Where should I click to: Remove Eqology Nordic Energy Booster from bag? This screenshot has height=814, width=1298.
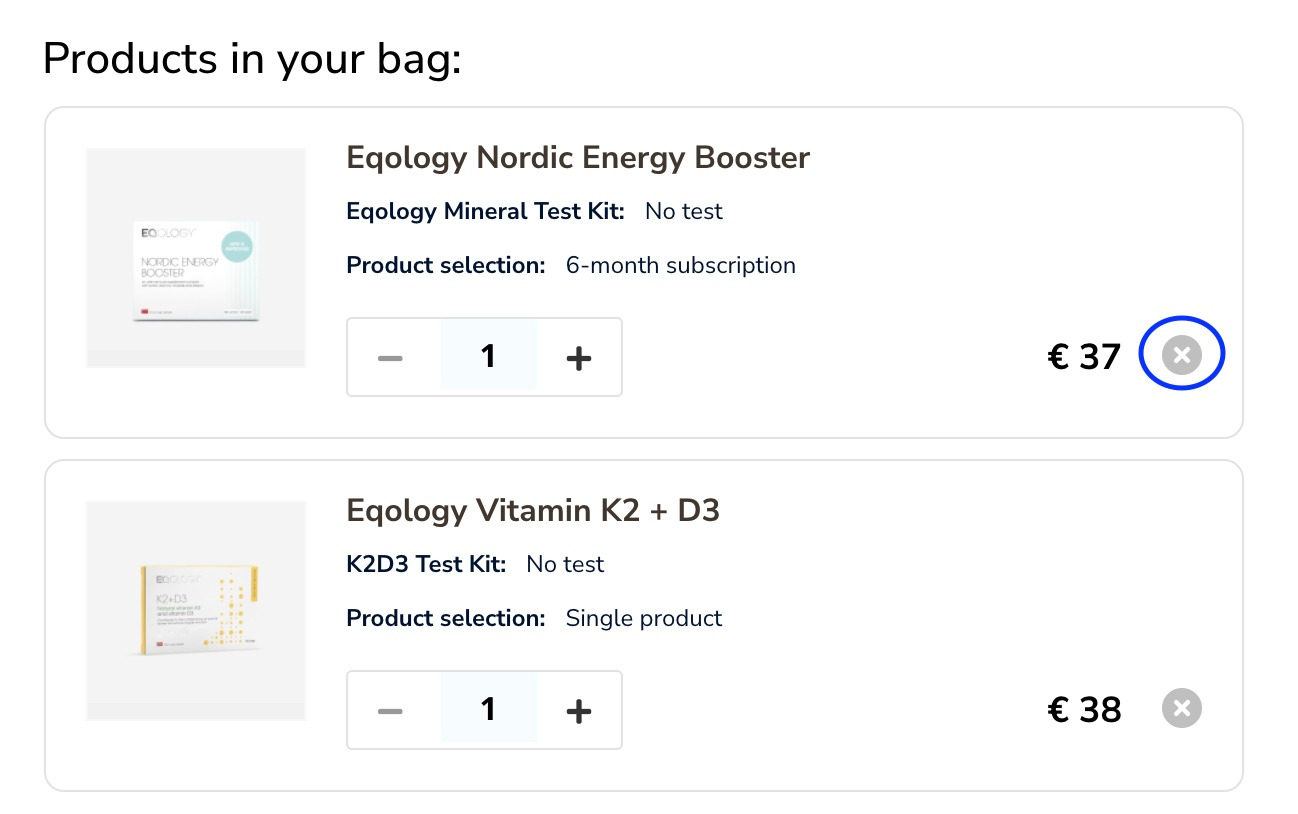pyautogui.click(x=1181, y=355)
